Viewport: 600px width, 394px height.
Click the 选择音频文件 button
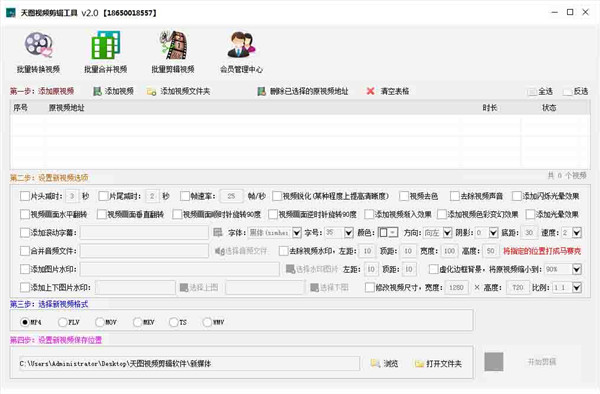click(241, 251)
